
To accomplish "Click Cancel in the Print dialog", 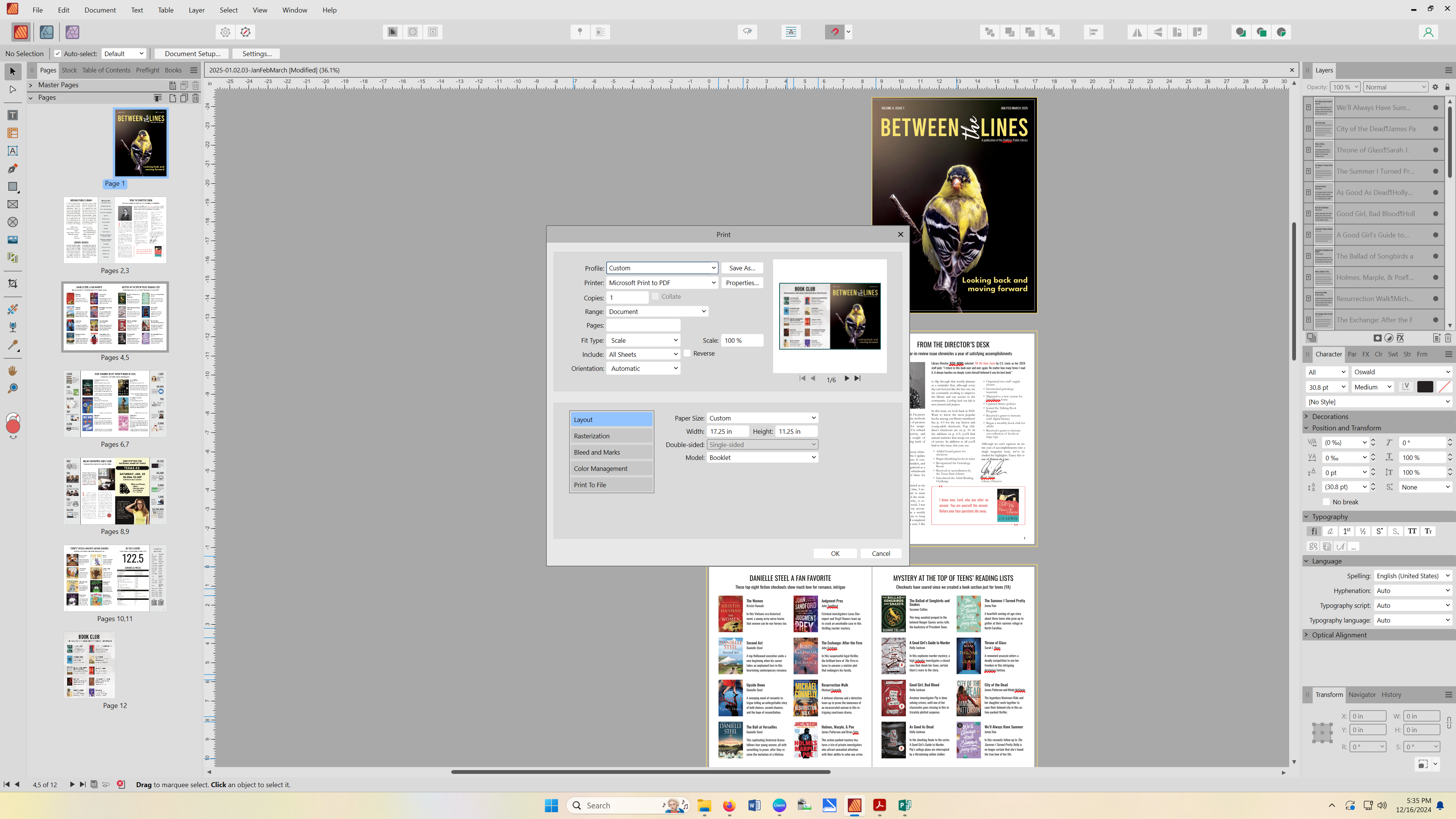I will [880, 553].
